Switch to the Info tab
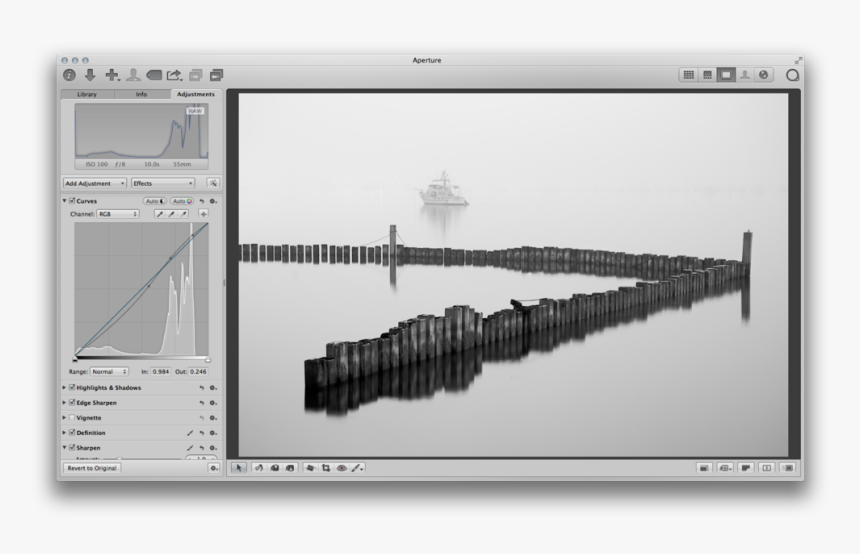The image size is (860, 554). 142,94
